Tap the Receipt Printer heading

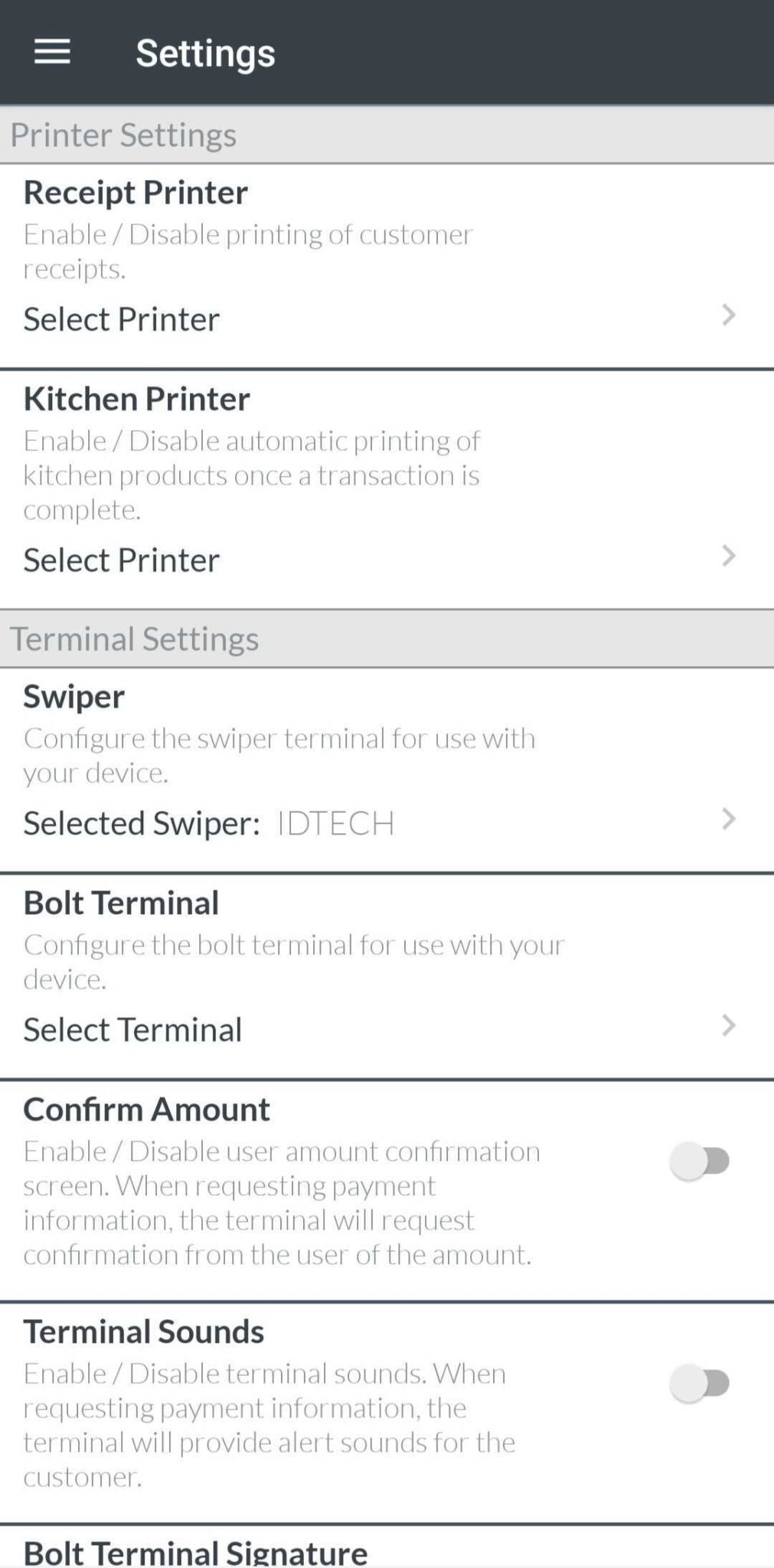coord(136,192)
